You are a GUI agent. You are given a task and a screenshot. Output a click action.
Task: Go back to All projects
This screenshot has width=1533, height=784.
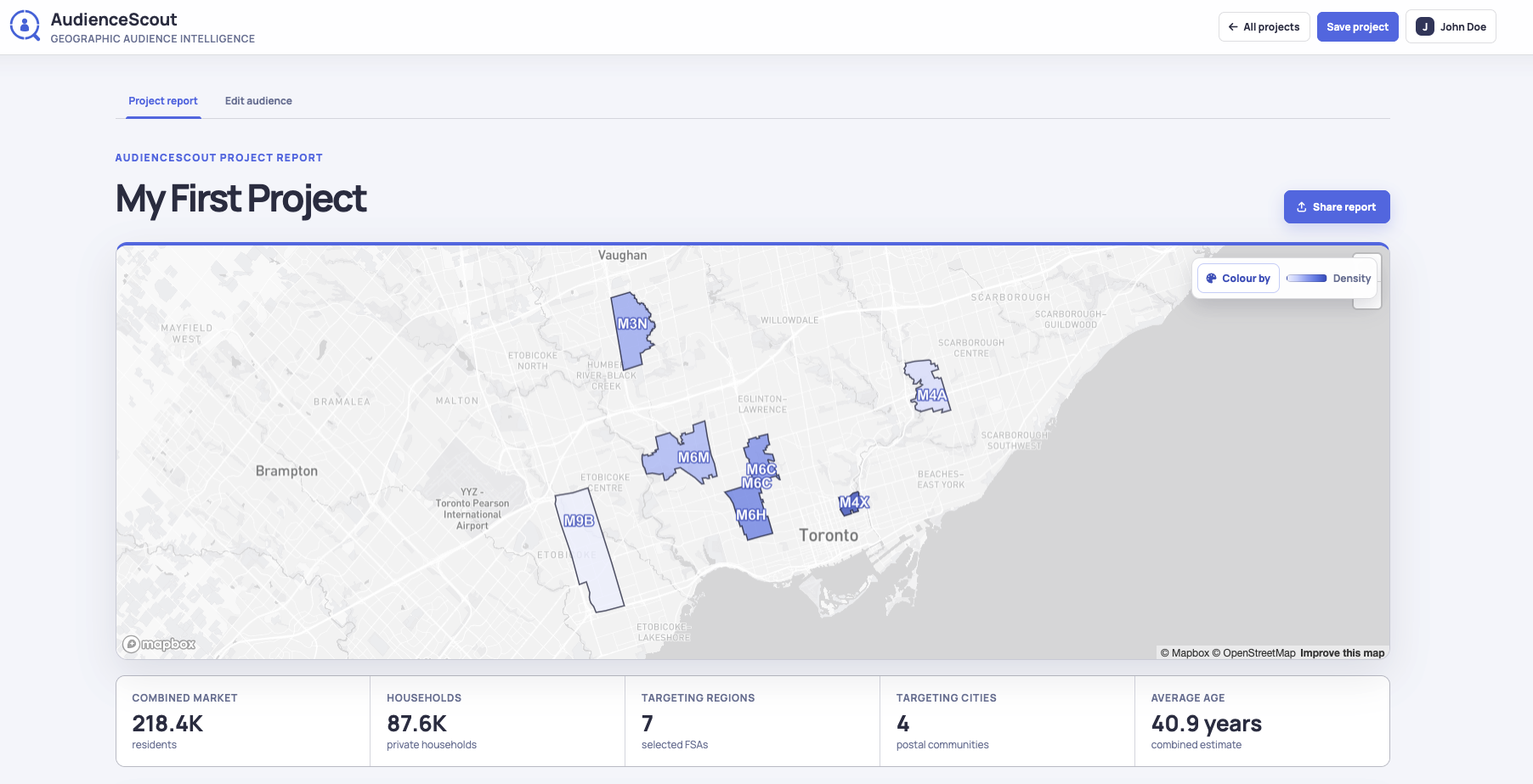point(1264,27)
